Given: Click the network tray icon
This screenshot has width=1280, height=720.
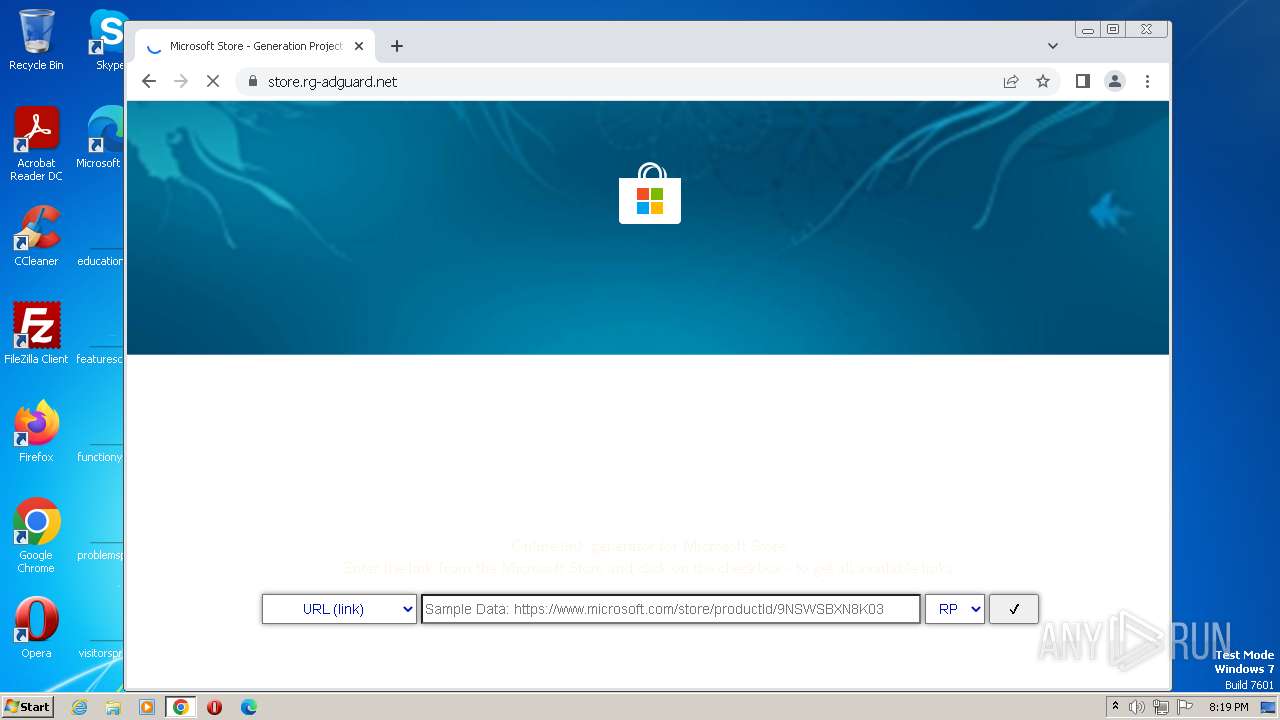Looking at the screenshot, I should 1161,707.
